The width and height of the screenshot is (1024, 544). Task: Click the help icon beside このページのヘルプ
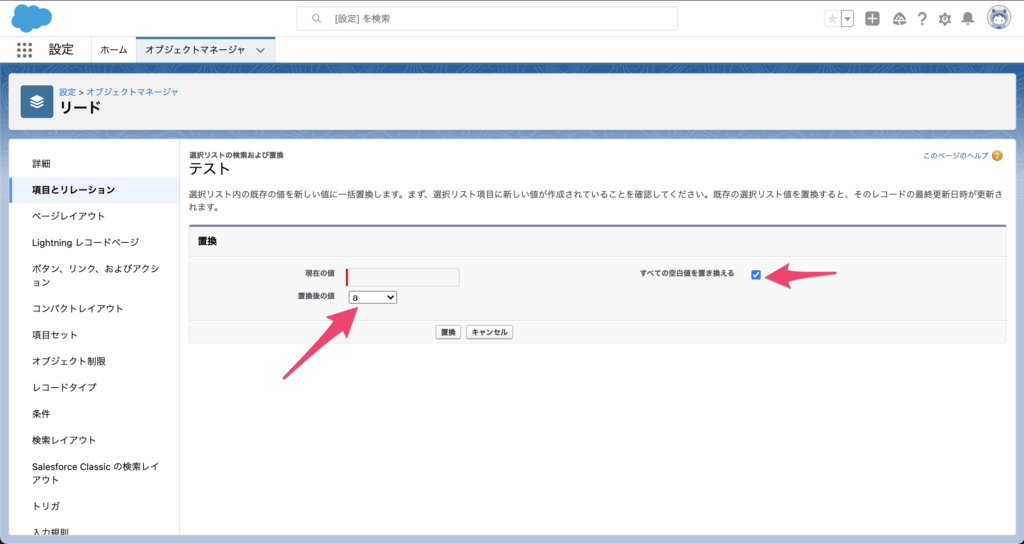point(997,156)
